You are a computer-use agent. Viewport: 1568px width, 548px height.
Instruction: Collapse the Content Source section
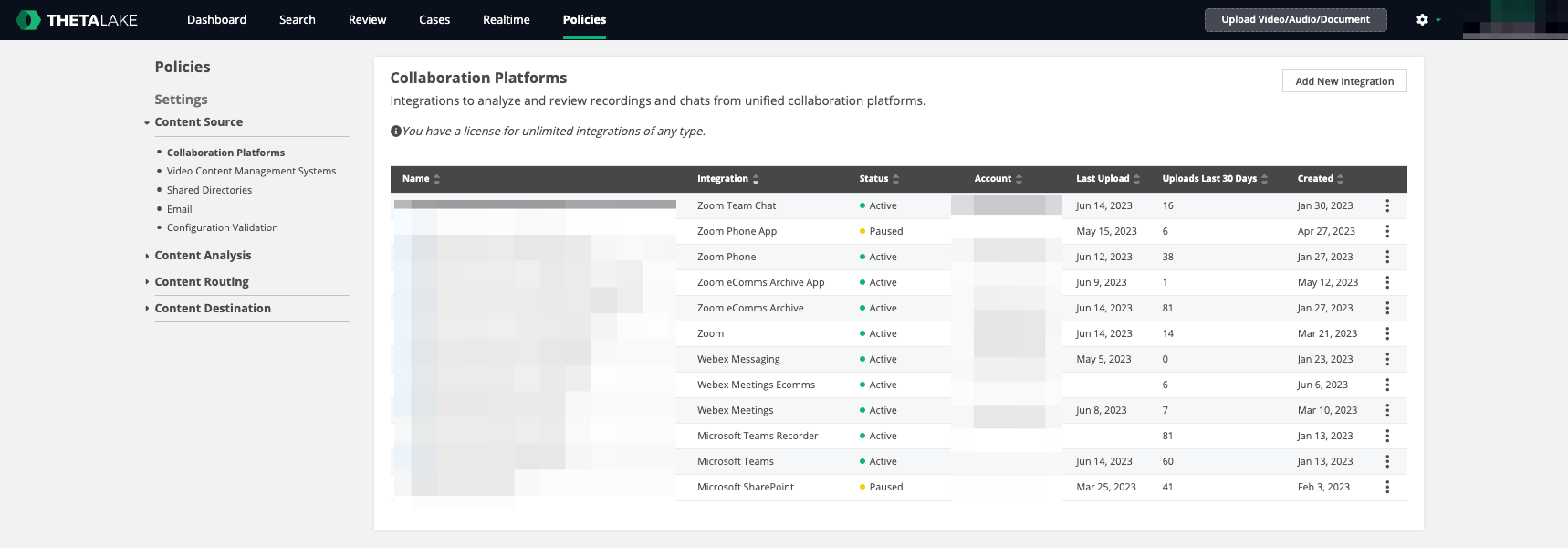pos(198,121)
